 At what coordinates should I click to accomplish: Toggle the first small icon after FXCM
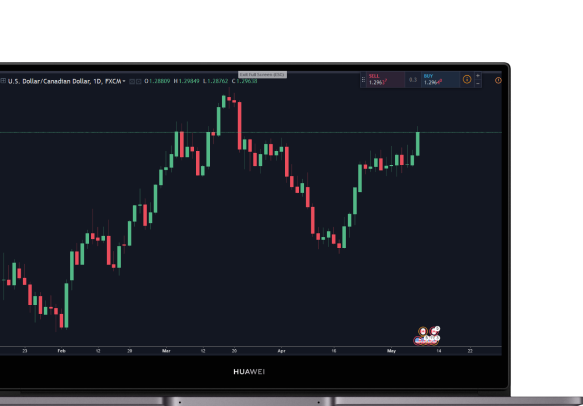coord(132,81)
